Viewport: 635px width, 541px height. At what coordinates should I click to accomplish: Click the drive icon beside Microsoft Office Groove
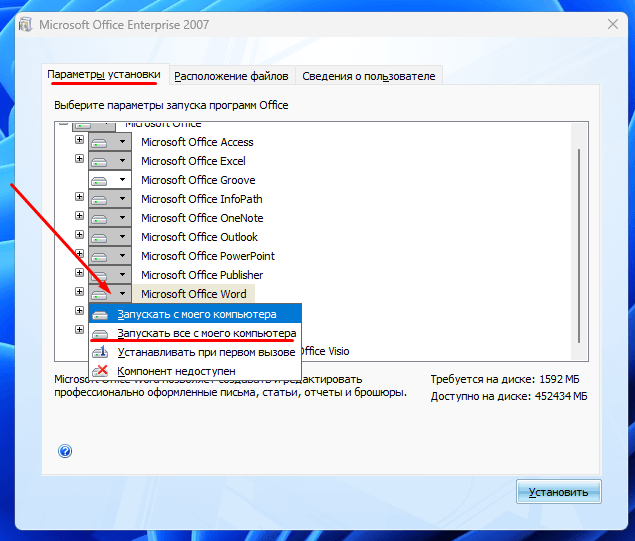99,181
